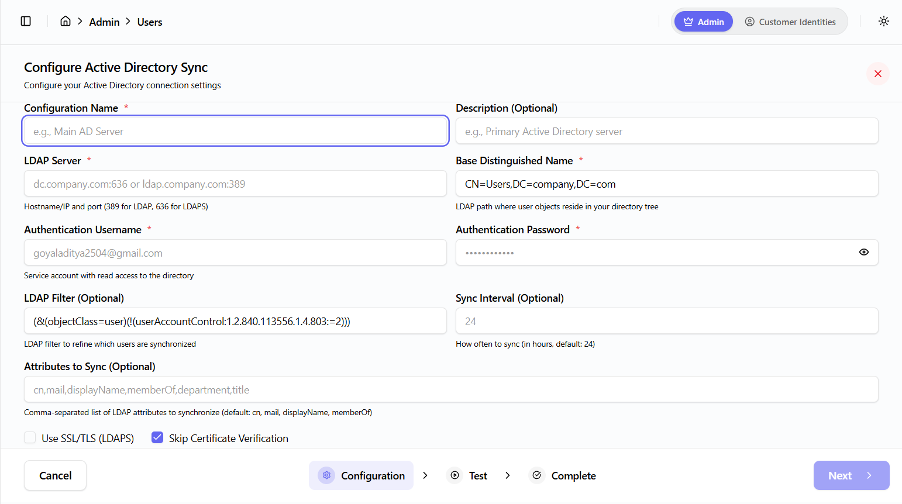The width and height of the screenshot is (902, 504).
Task: Click the Attributes to Sync field
Action: click(x=451, y=390)
